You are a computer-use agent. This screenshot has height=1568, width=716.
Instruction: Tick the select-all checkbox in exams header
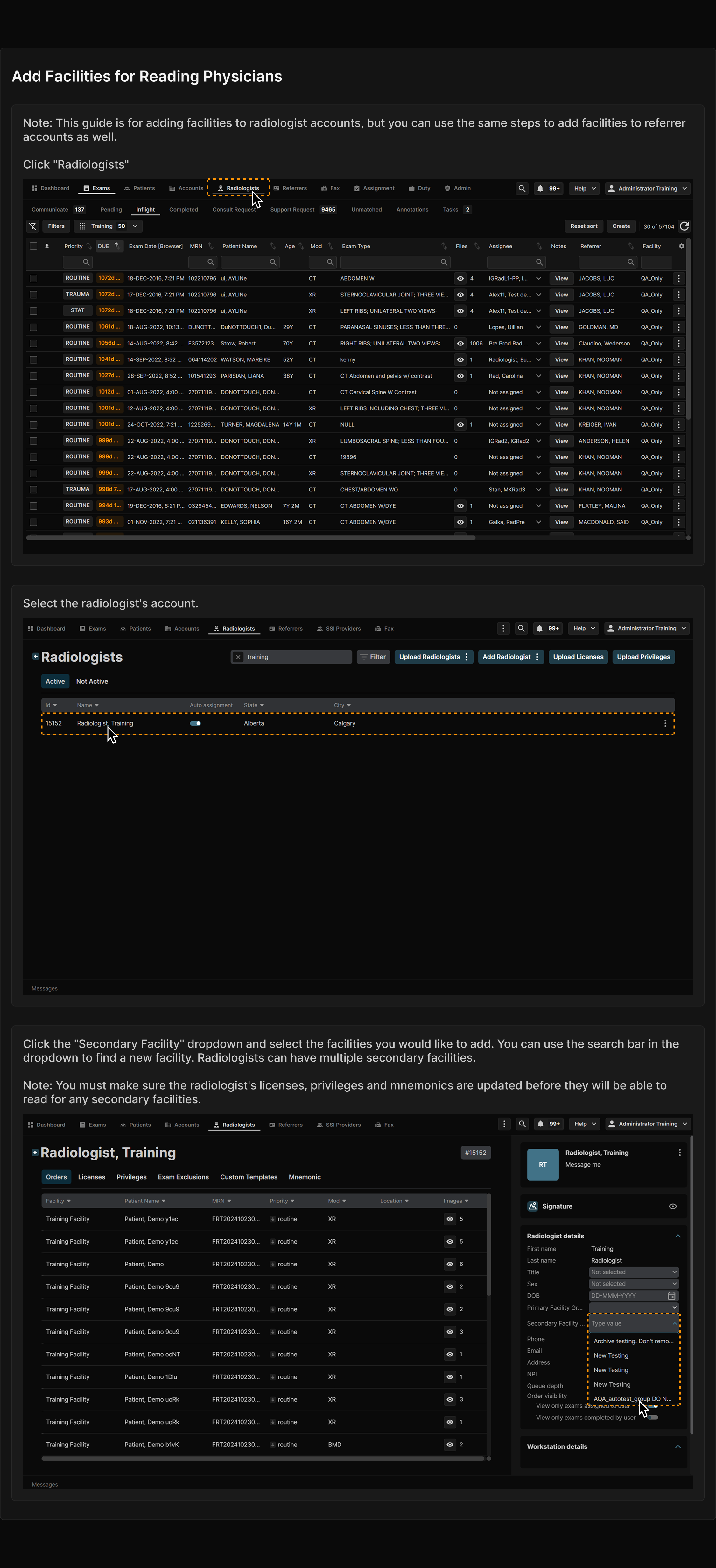click(33, 246)
